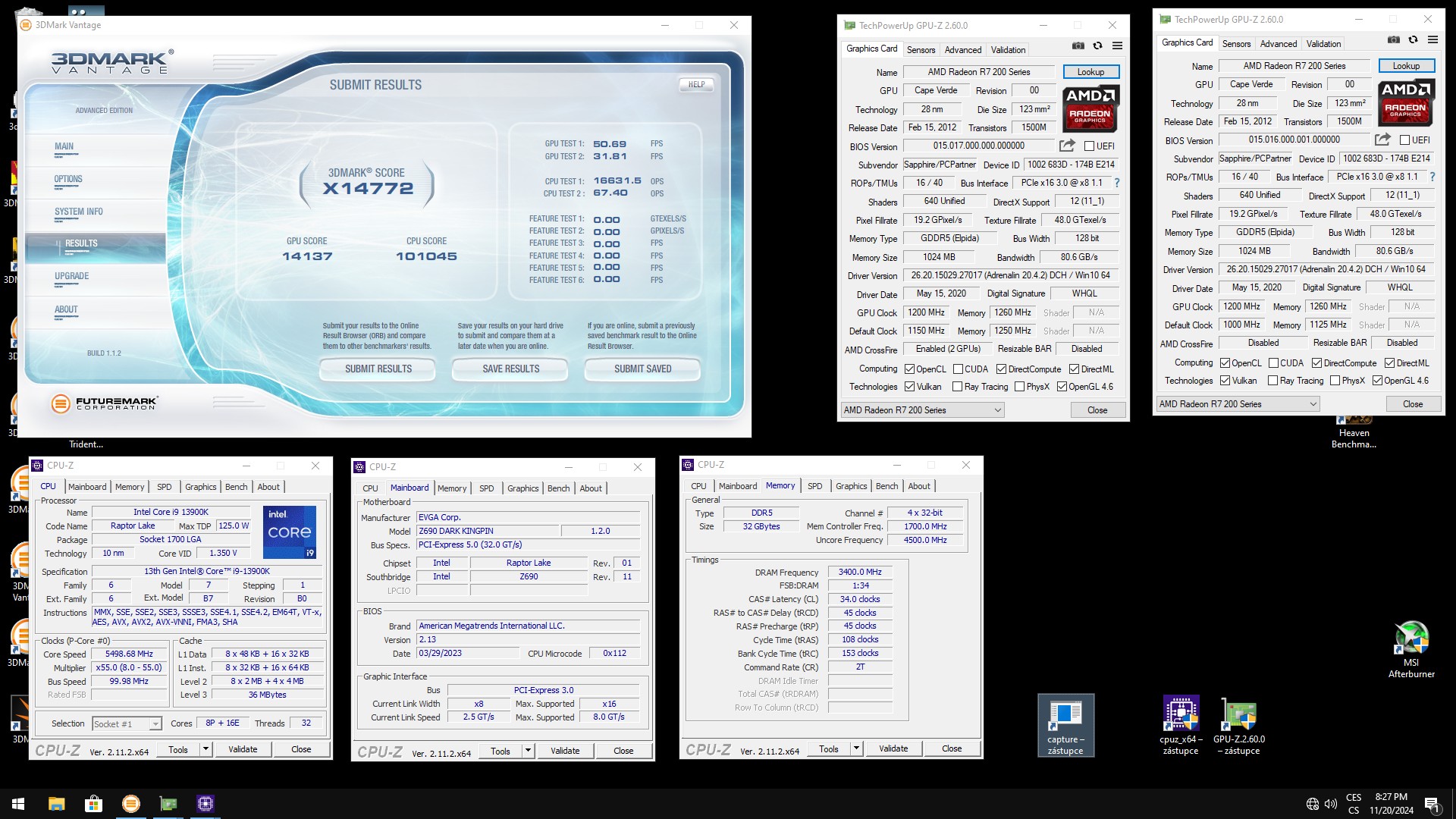Image resolution: width=1456 pixels, height=819 pixels.
Task: Click BIOS share/export icon in right GPU-Z
Action: coord(1382,140)
